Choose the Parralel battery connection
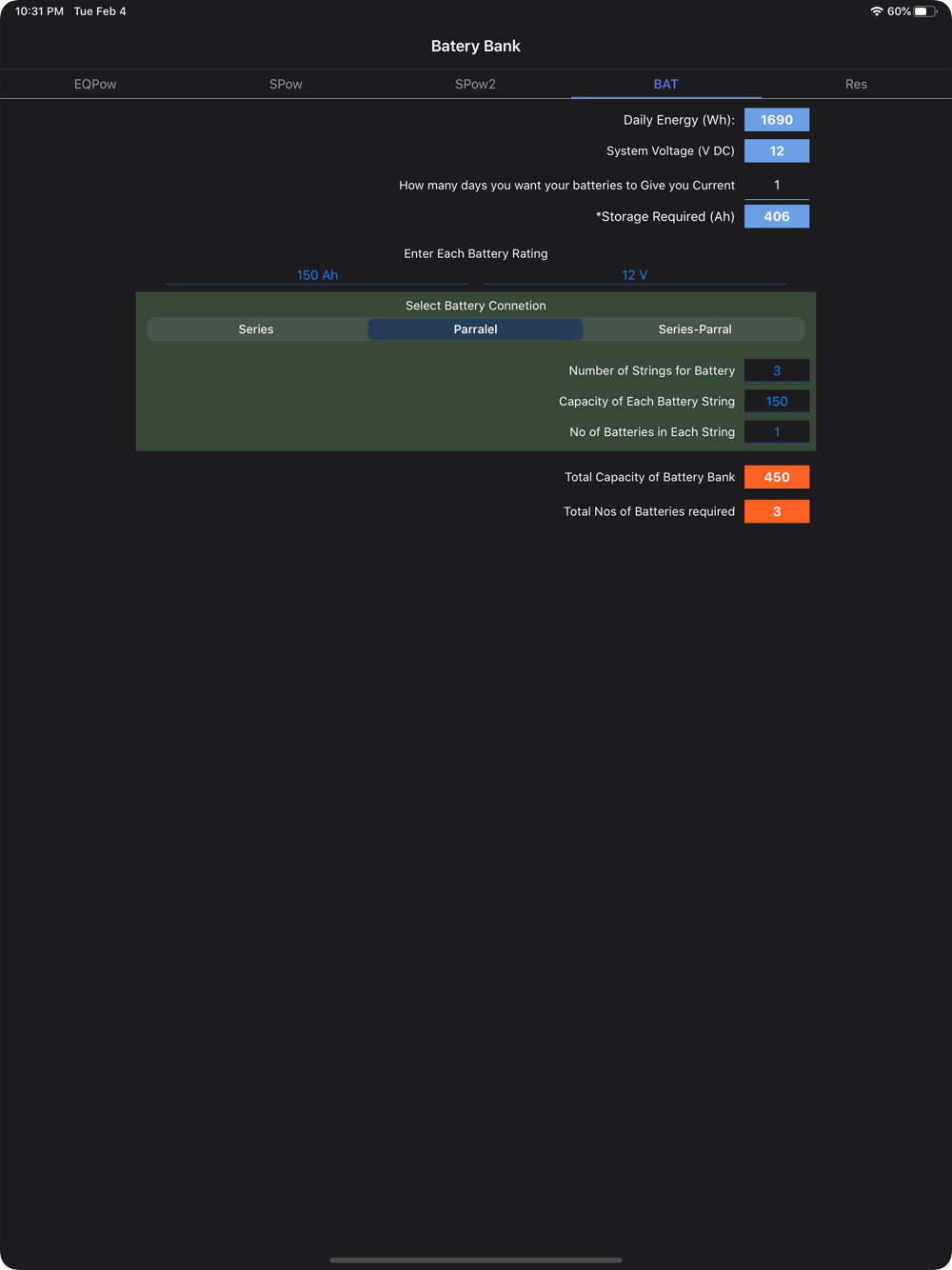This screenshot has height=1270, width=952. coord(475,329)
